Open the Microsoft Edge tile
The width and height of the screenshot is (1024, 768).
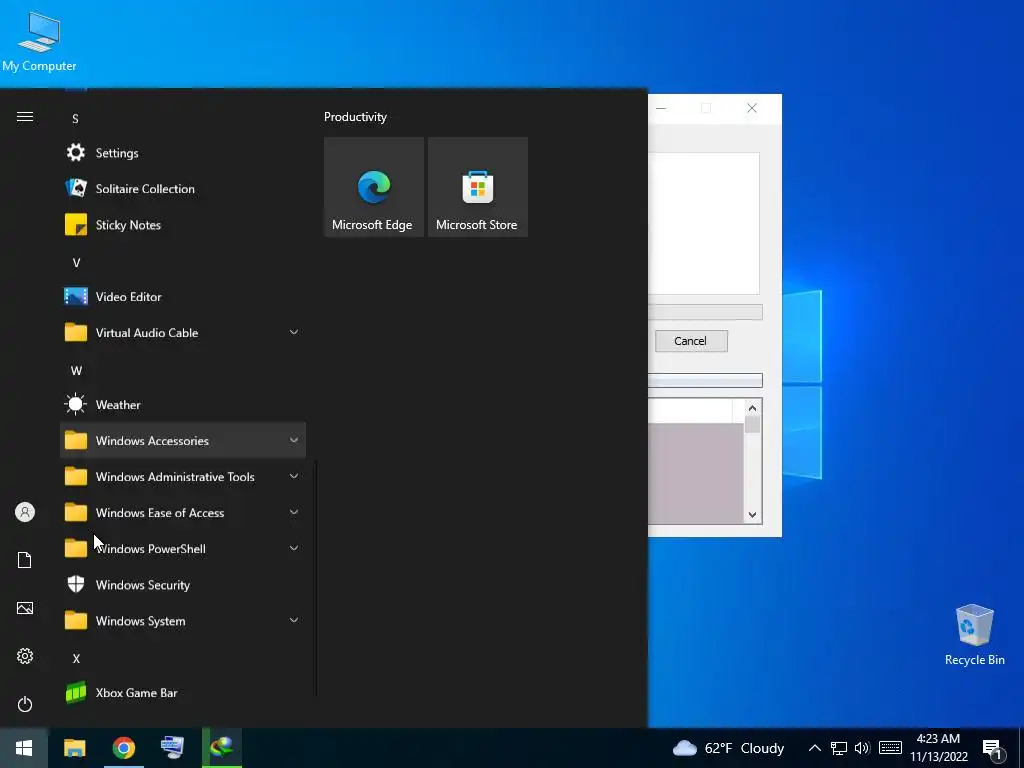click(374, 187)
